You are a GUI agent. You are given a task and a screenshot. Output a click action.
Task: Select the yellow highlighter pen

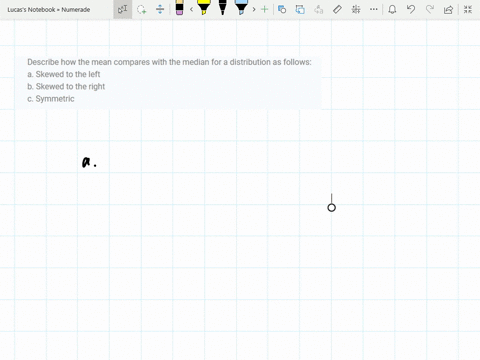(204, 7)
